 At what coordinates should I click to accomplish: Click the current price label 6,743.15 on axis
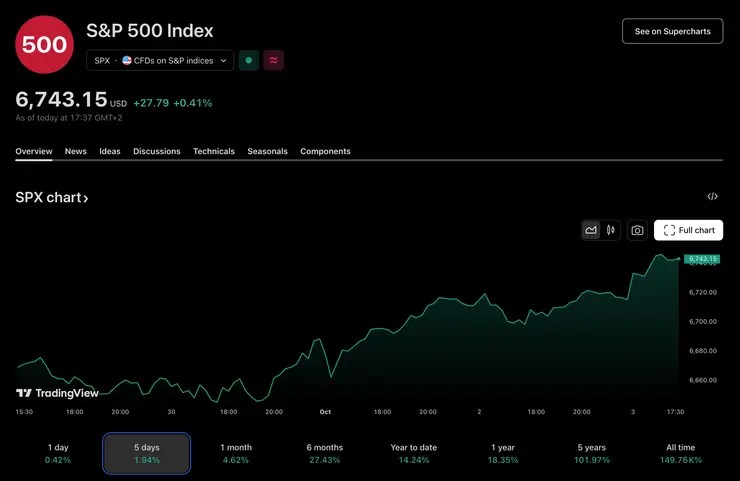702,258
